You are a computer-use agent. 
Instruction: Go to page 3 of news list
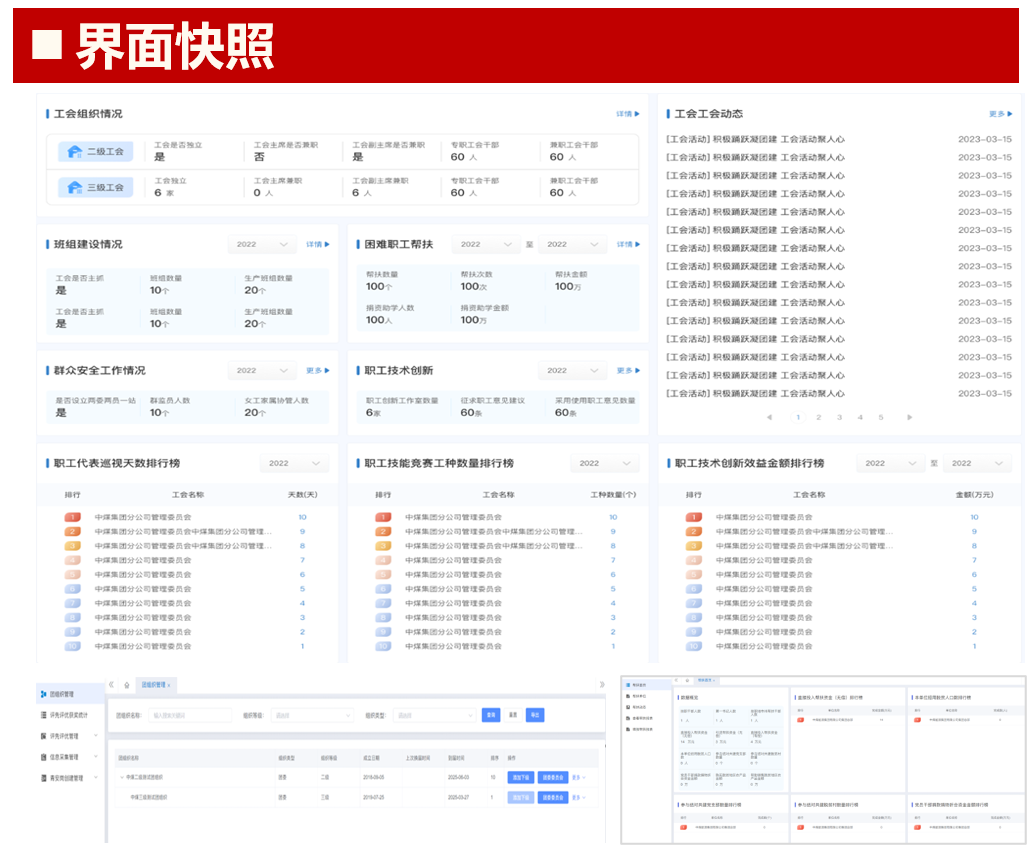pos(839,417)
